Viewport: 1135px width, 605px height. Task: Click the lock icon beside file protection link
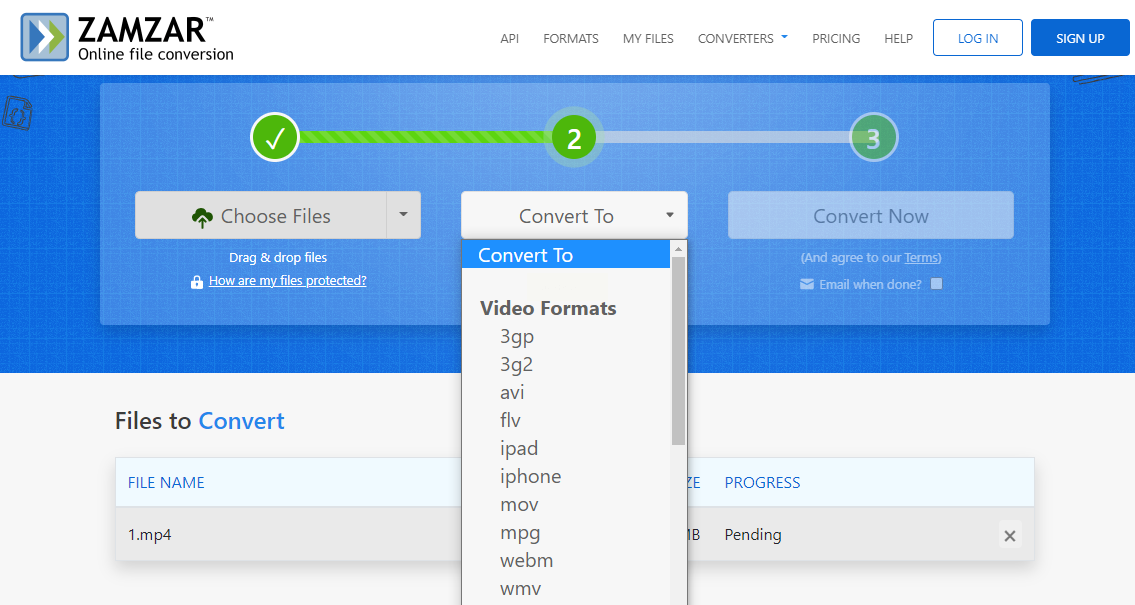[x=196, y=282]
